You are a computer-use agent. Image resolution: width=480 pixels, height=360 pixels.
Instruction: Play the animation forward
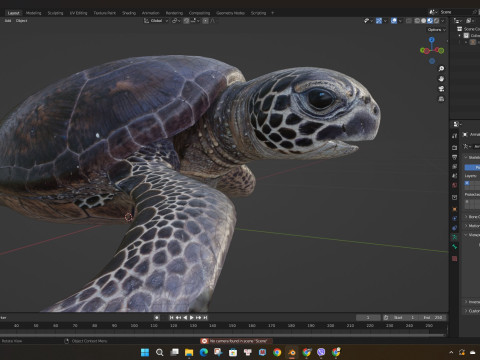click(x=192, y=317)
